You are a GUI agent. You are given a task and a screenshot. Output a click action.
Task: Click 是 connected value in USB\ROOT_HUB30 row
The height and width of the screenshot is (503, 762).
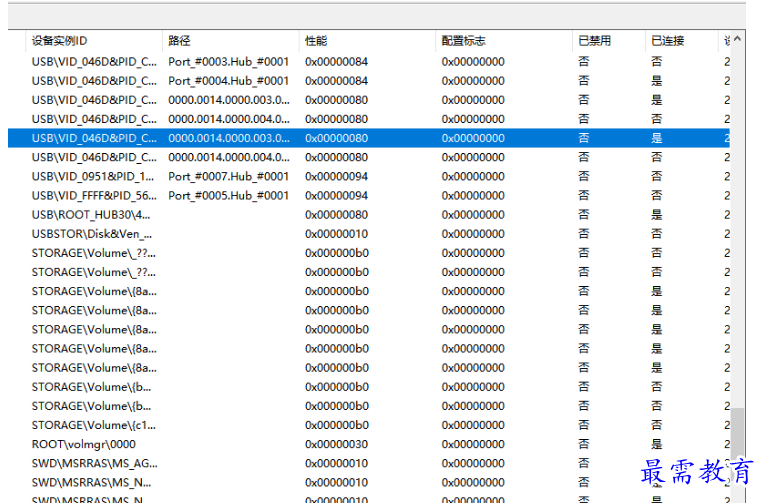tap(657, 215)
